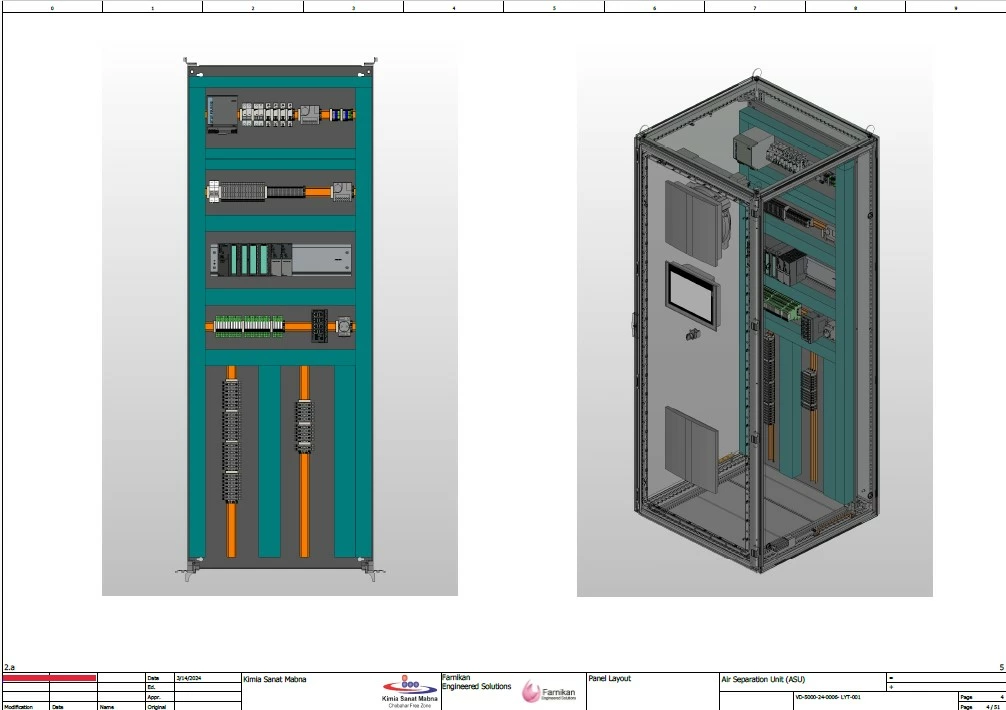Click the touchscreen HMI on cabinet door
Viewport: 1006px width, 710px height.
[692, 296]
